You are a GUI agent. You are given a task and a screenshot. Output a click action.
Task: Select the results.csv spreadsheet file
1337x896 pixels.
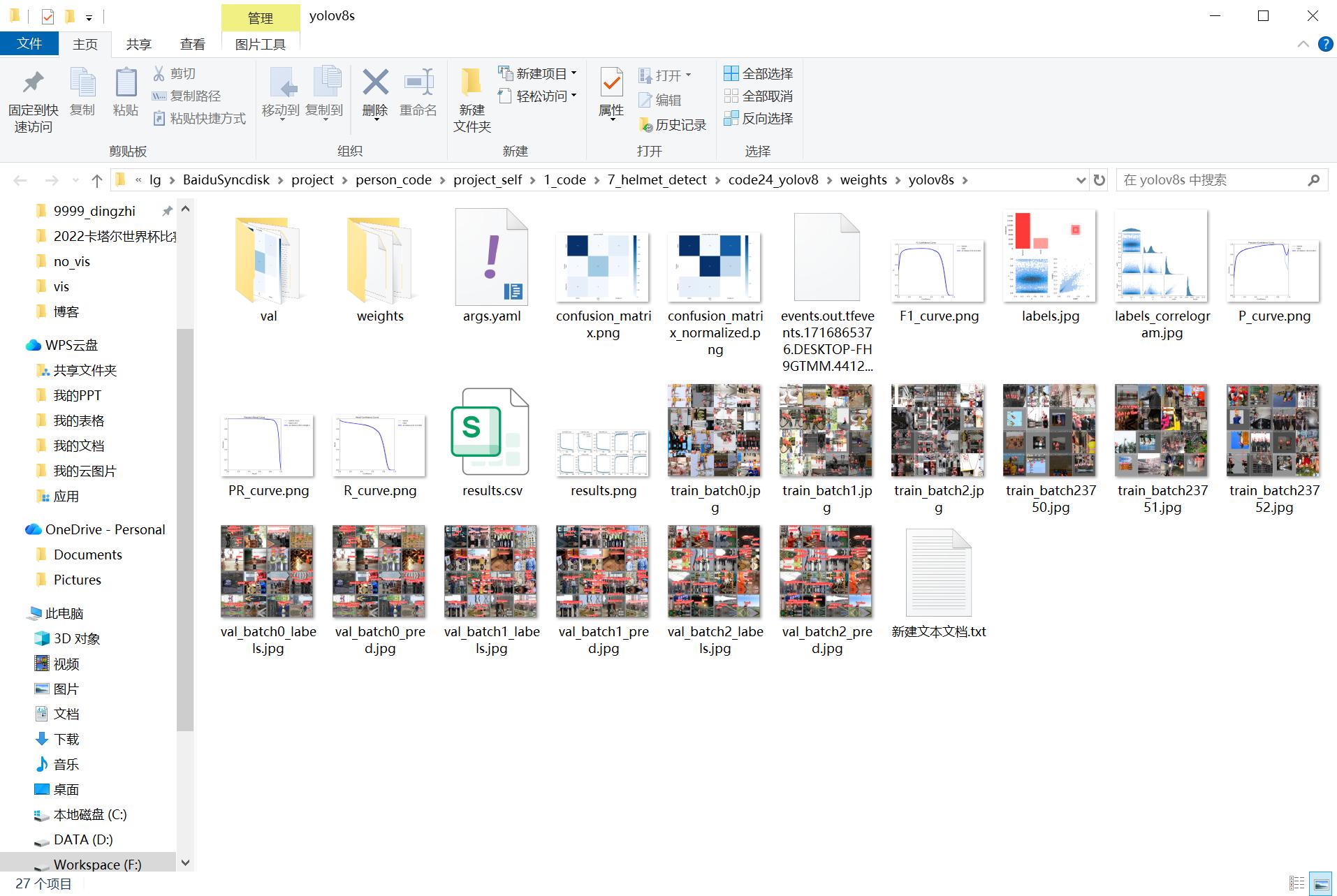490,432
